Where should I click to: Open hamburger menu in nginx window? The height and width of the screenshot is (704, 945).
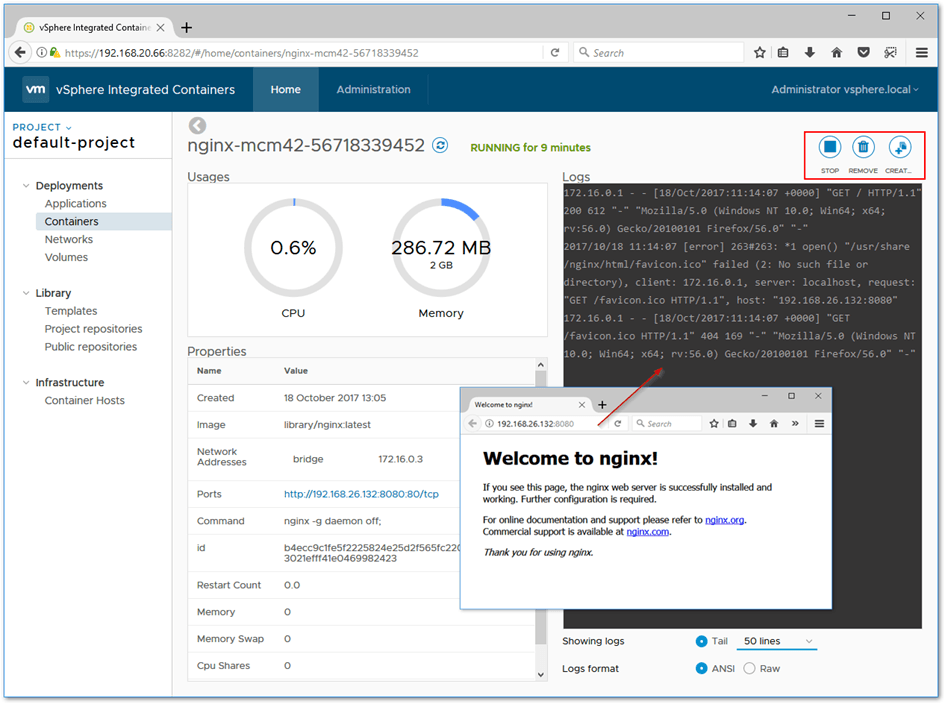coord(819,423)
